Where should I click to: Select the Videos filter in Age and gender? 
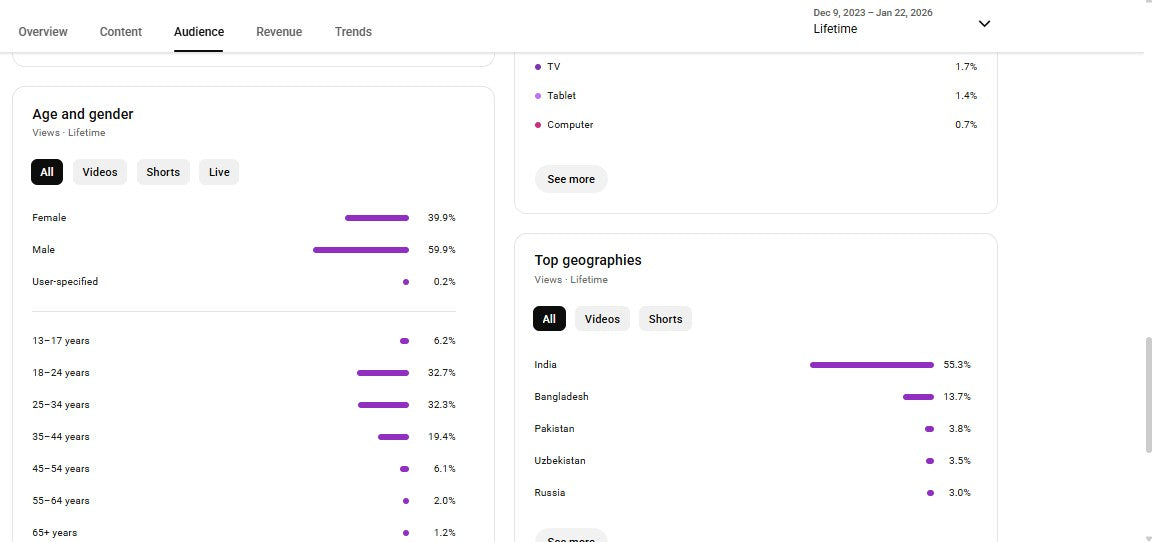point(100,172)
